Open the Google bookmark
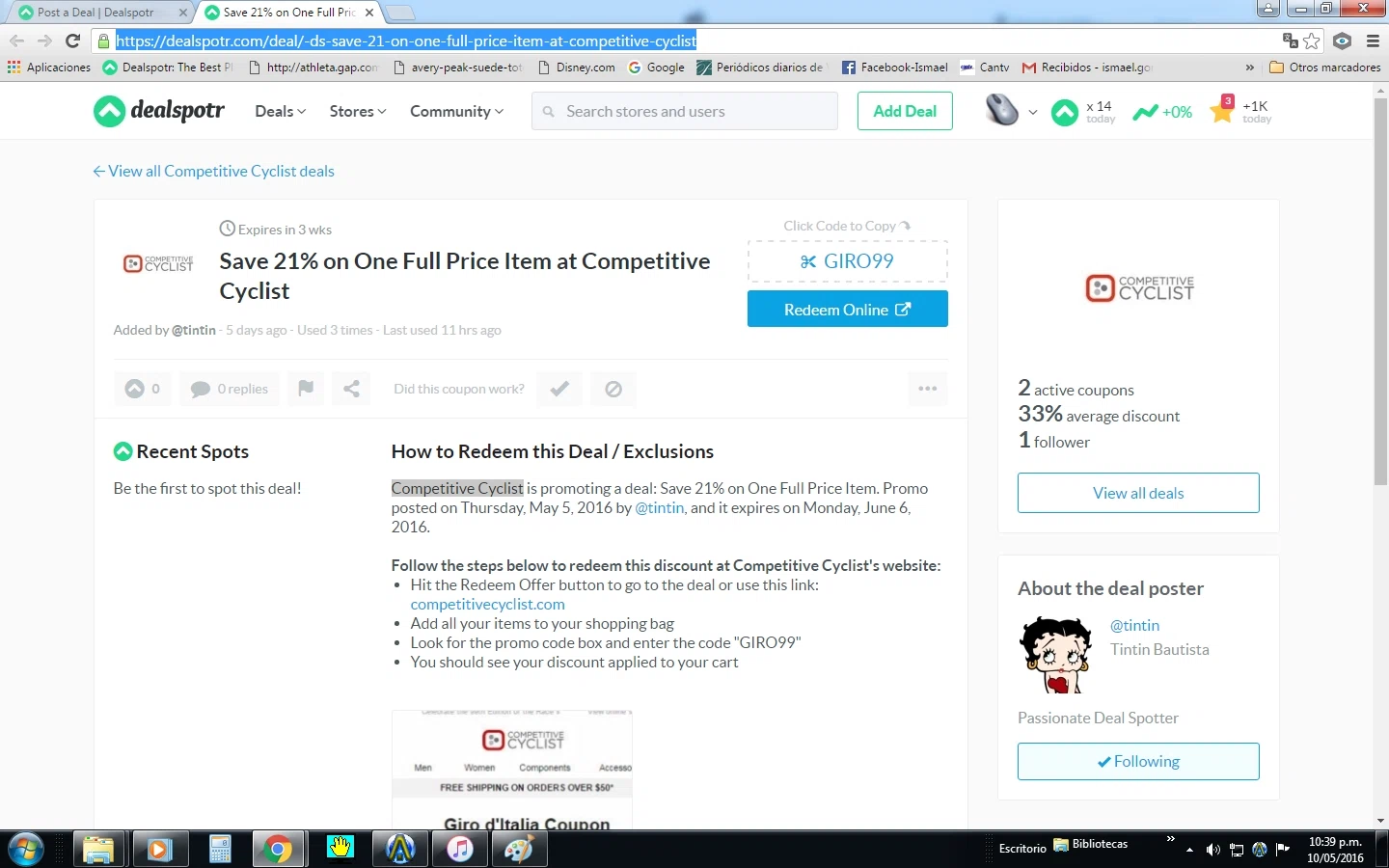The image size is (1389, 868). point(656,68)
